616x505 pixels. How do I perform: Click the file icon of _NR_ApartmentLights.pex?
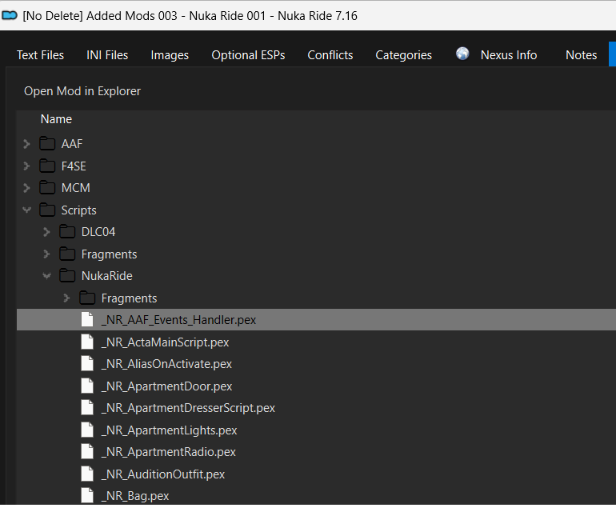(x=87, y=430)
